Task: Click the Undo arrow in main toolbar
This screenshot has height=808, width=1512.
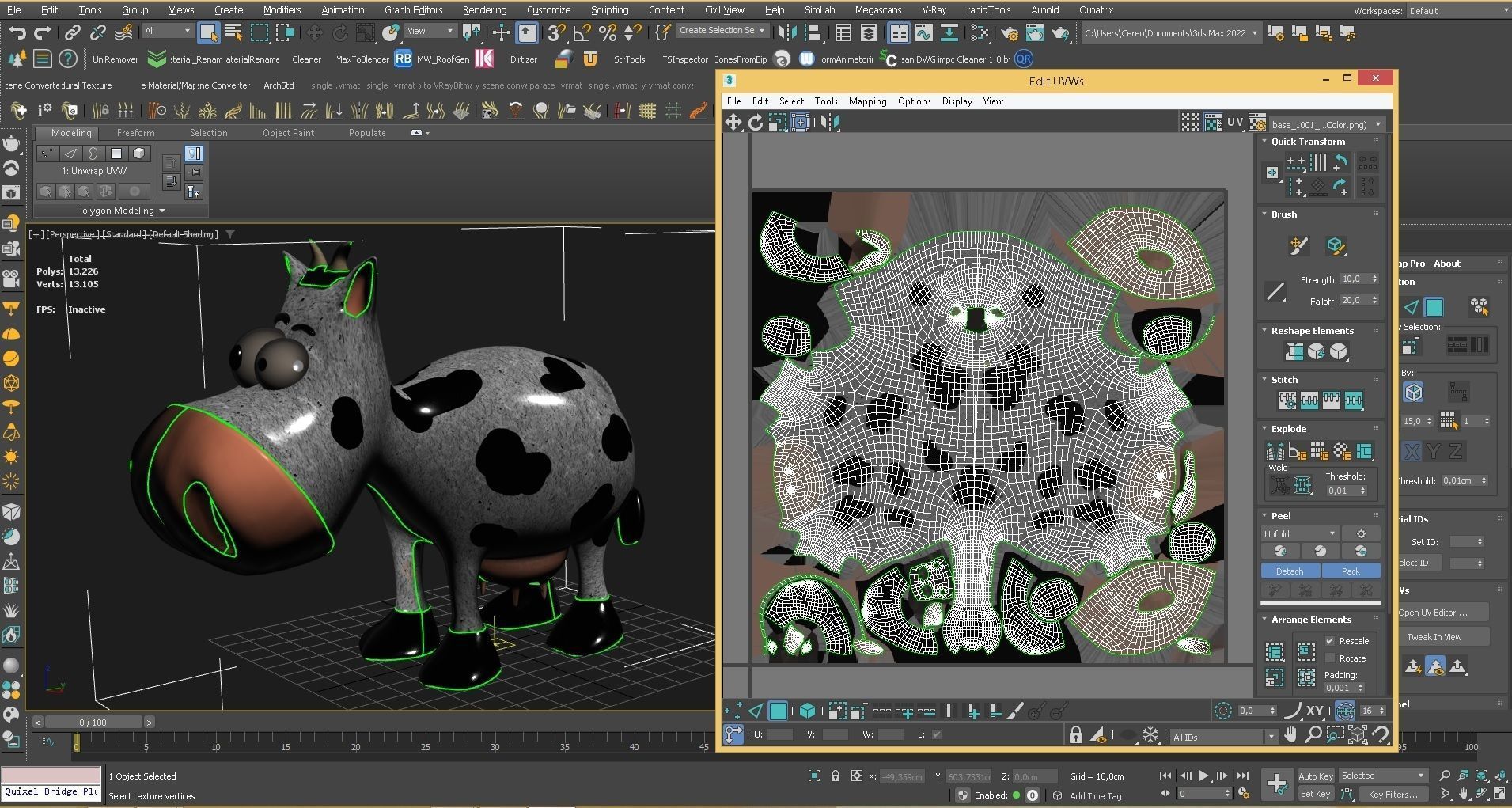Action: coord(17,32)
